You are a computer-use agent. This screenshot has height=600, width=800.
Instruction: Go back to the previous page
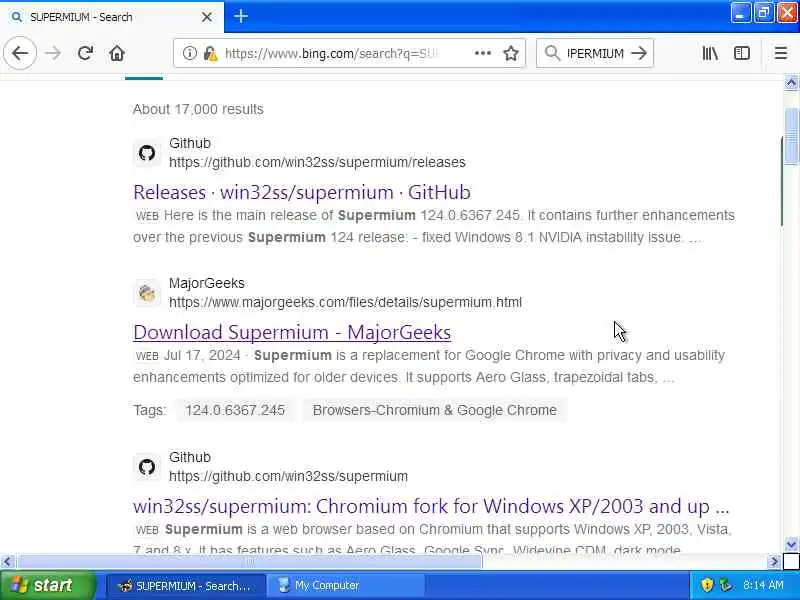point(20,53)
